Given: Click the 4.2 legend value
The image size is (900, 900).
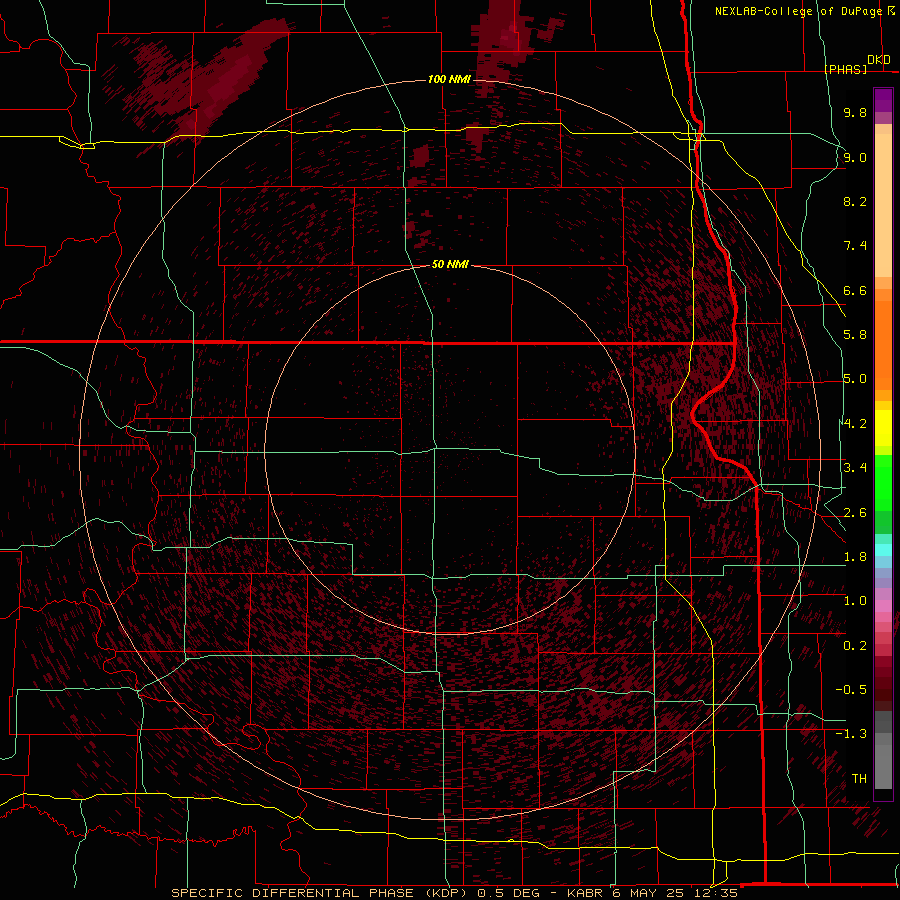Looking at the screenshot, I should [x=855, y=424].
